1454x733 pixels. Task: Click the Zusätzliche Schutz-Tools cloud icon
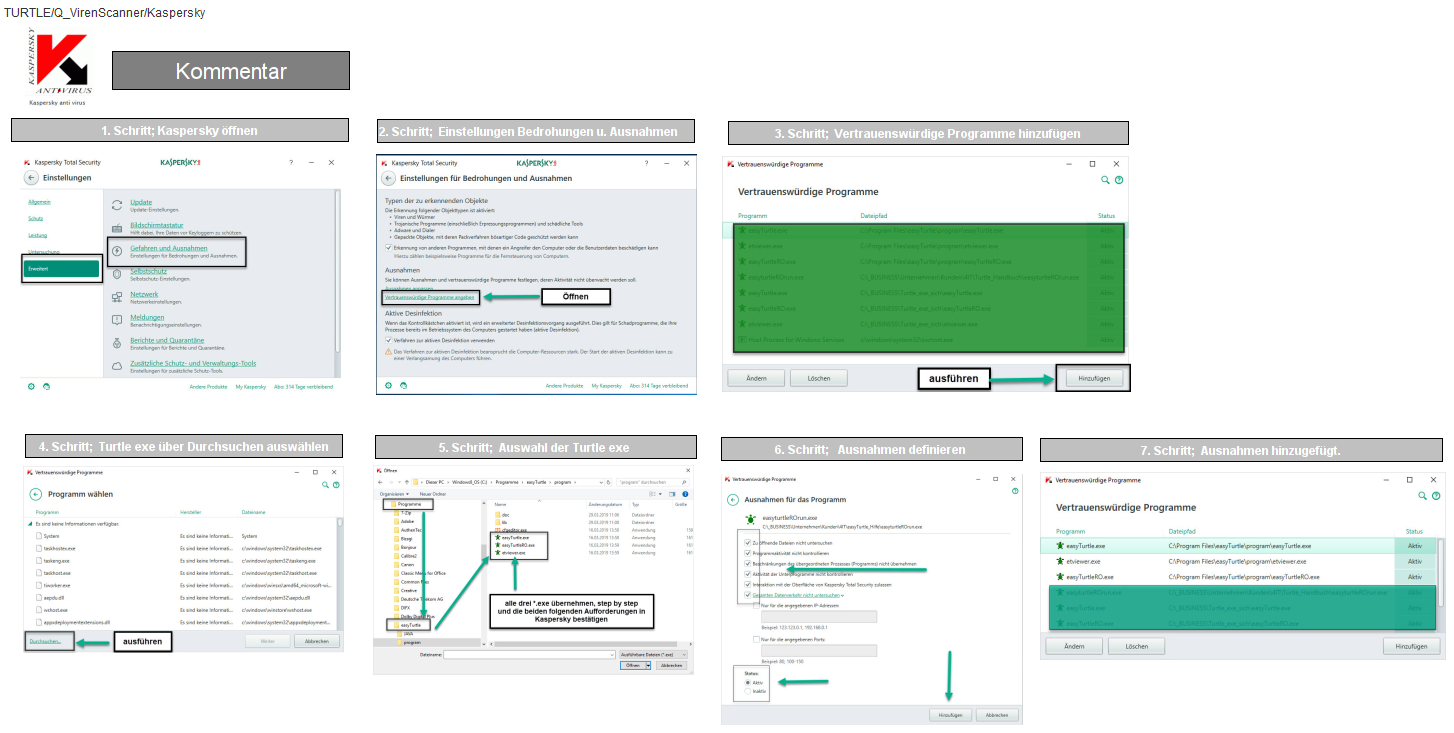tap(117, 366)
